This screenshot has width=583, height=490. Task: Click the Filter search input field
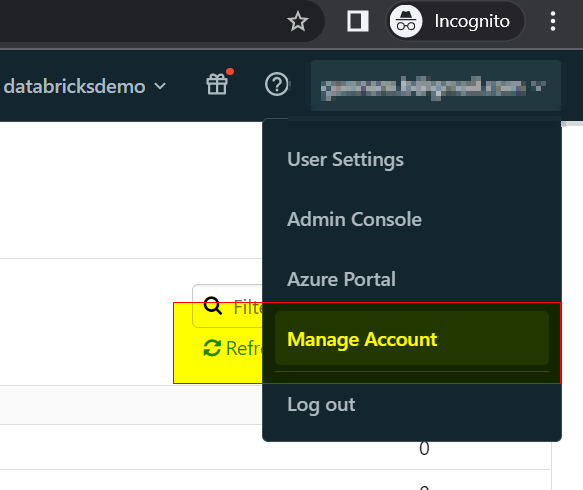coord(228,306)
